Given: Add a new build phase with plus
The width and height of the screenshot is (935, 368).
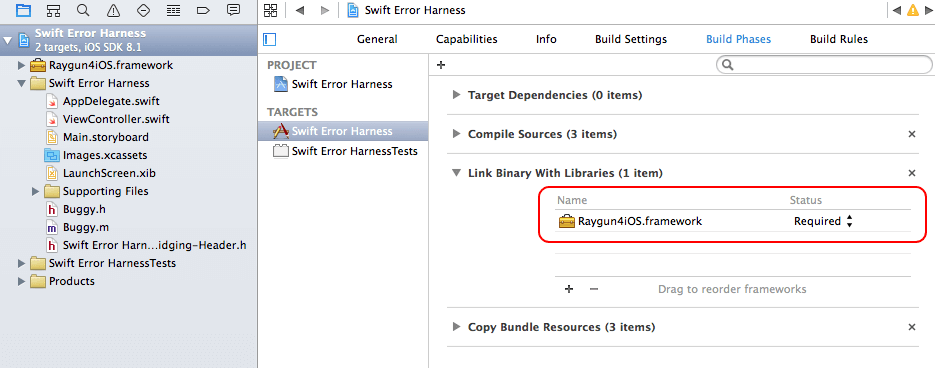Looking at the screenshot, I should [441, 64].
